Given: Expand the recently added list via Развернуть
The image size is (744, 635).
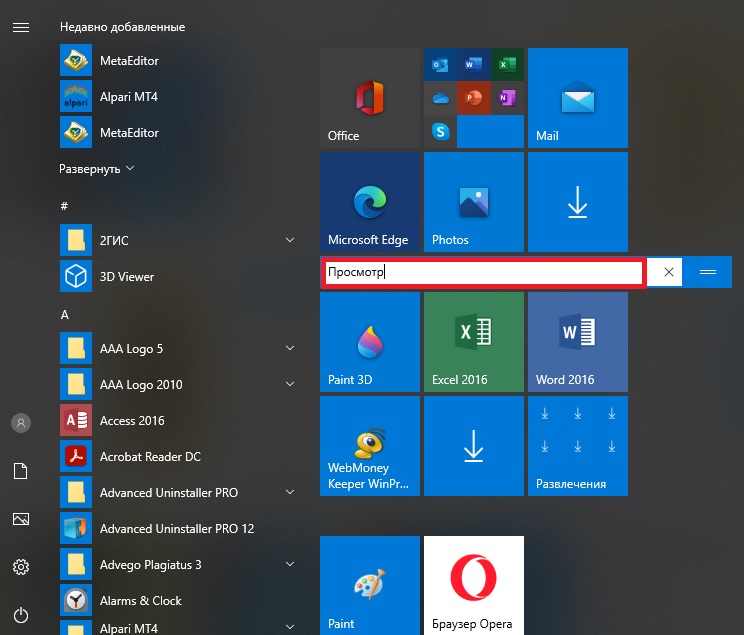Looking at the screenshot, I should tap(97, 168).
